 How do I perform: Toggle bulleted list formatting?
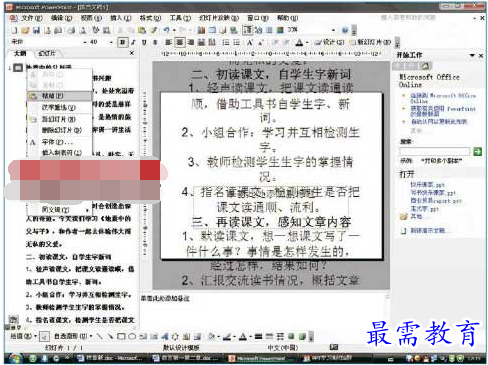point(237,42)
